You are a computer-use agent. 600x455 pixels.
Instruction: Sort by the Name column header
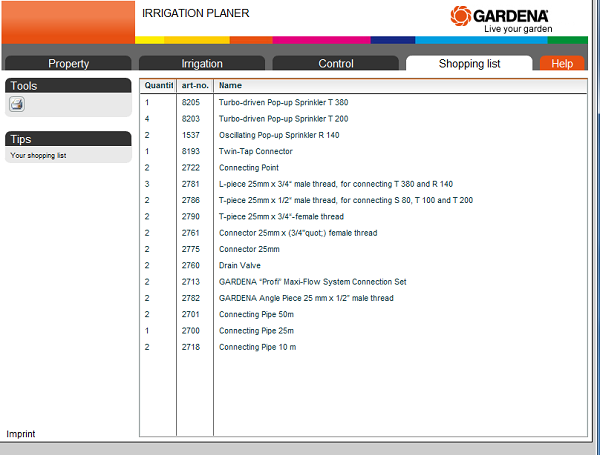point(400,85)
